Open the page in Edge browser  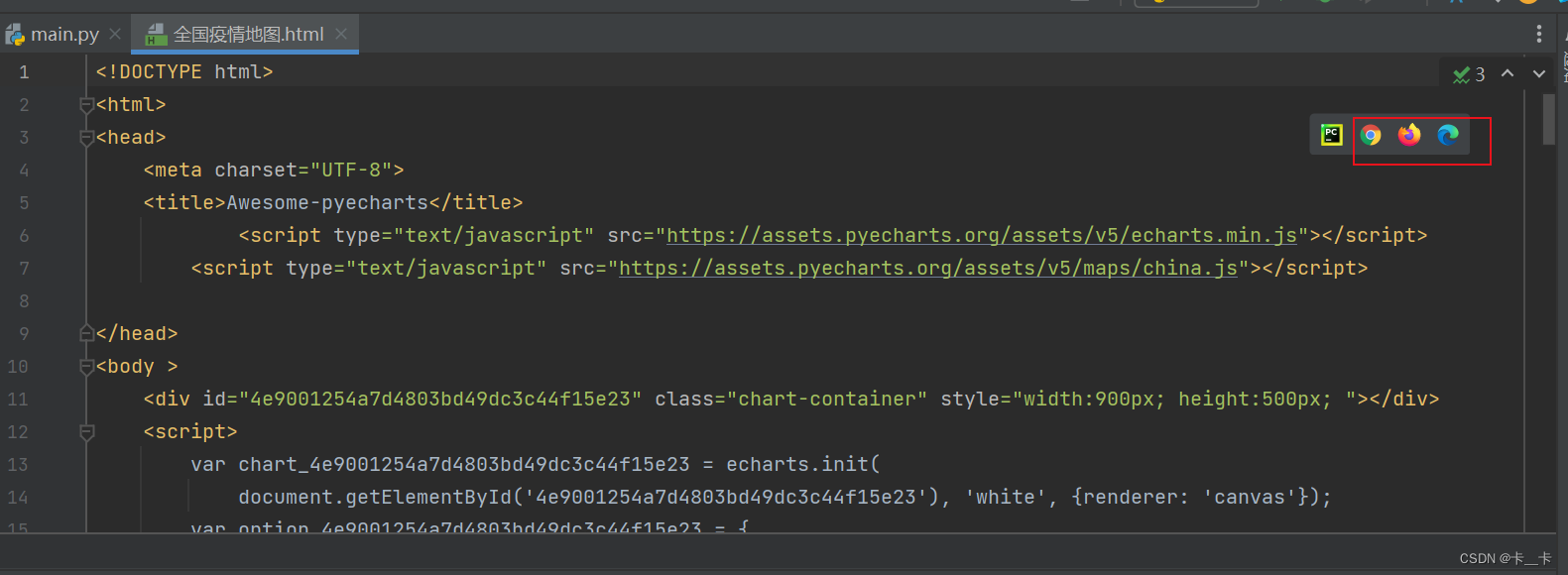coord(1448,135)
